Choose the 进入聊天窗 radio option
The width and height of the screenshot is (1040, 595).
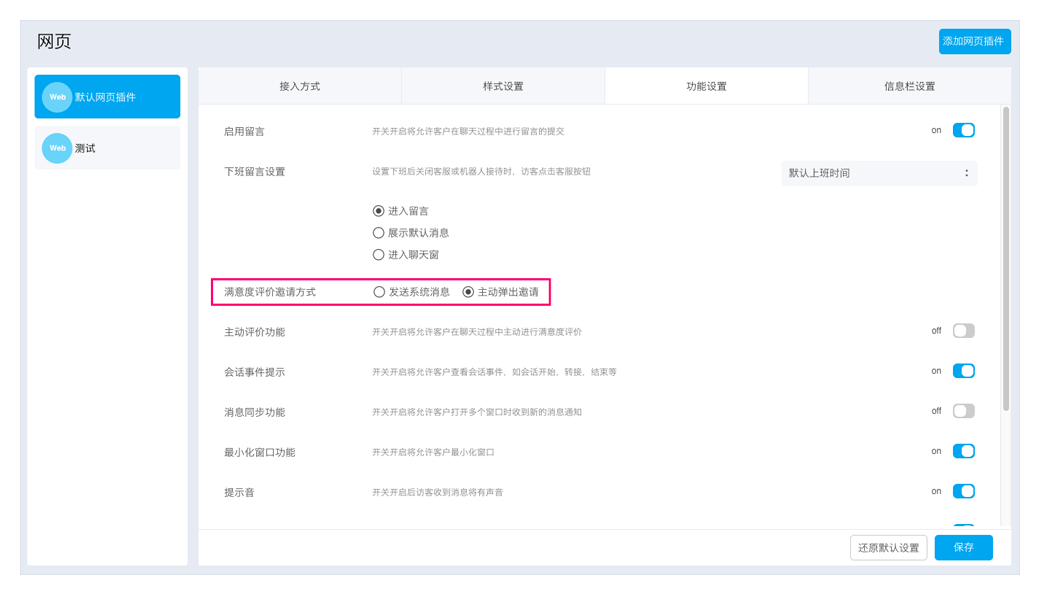pos(379,255)
